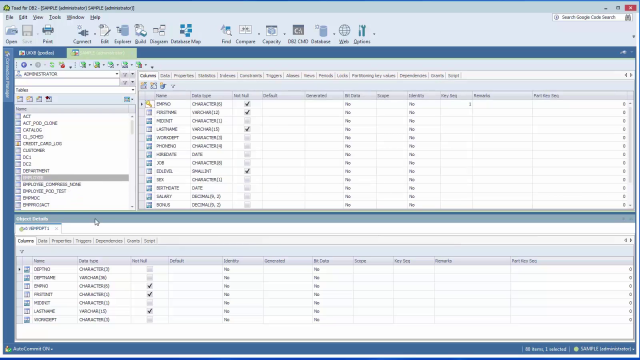Close the VEMPDPT1 object details tab
Image resolution: width=640 pixels, height=360 pixels.
point(56,229)
